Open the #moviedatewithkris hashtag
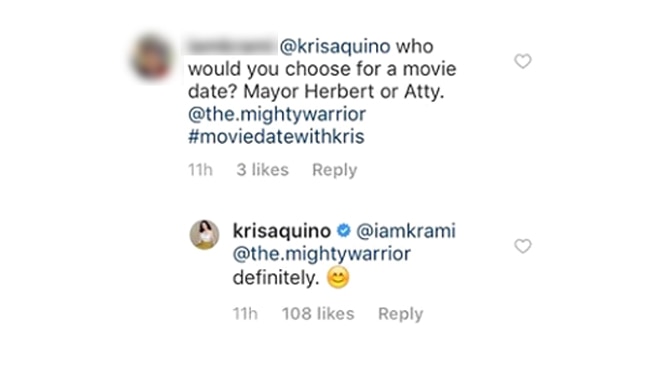660x368 pixels. pos(276,137)
